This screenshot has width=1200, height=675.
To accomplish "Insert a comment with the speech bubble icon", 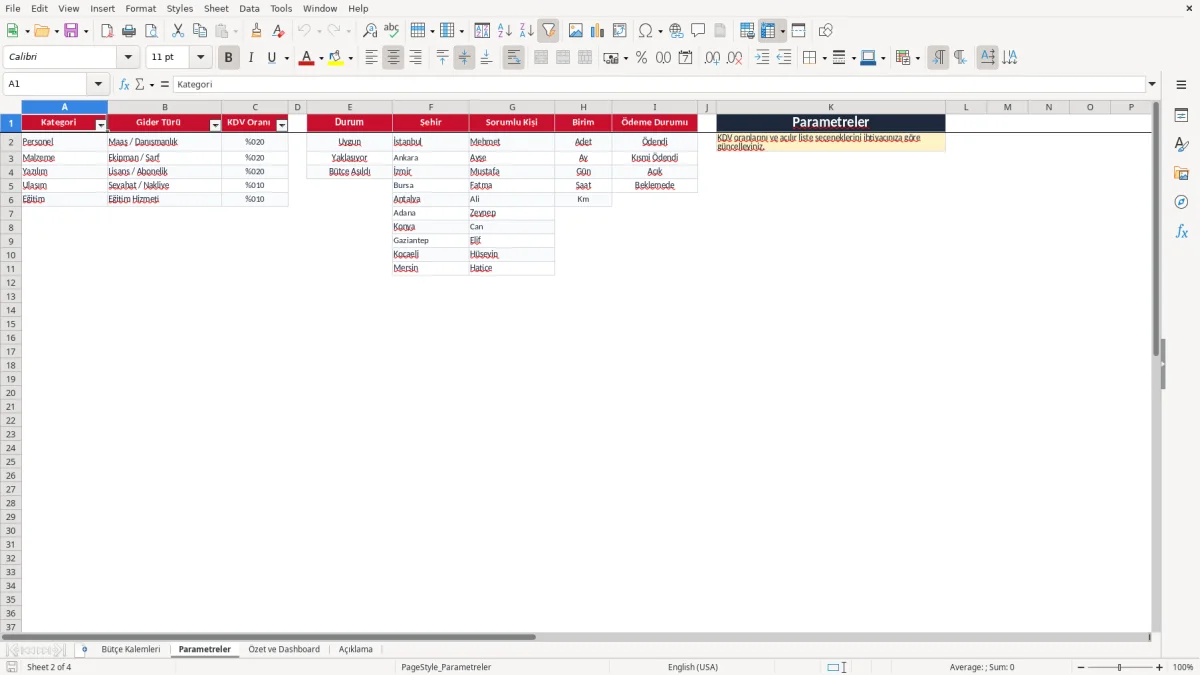I will click(x=698, y=31).
